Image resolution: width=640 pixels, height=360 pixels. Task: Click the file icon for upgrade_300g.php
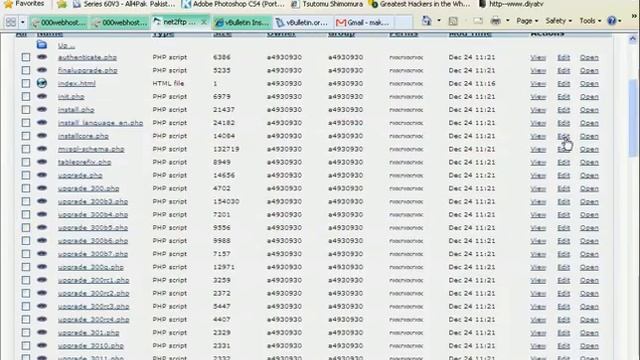pos(42,267)
